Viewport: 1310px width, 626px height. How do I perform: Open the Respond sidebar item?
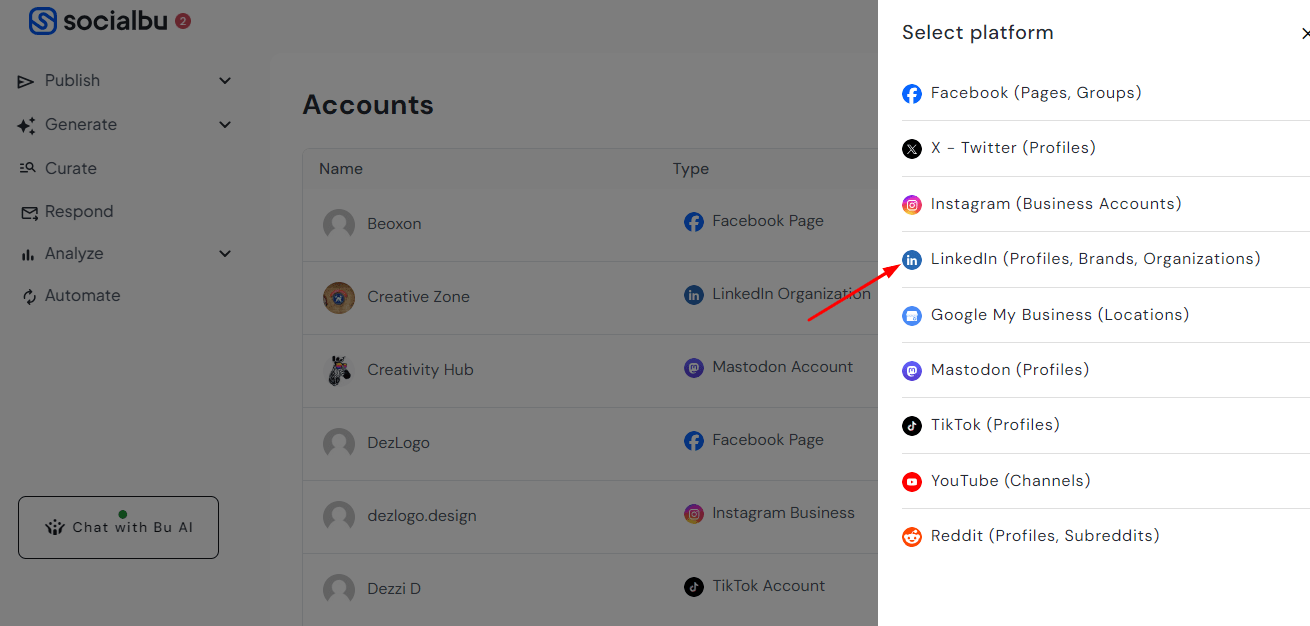tap(78, 212)
